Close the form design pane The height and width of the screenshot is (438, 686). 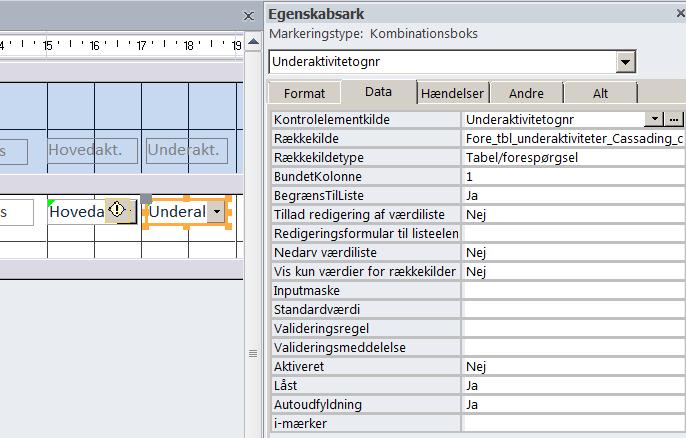click(x=249, y=15)
